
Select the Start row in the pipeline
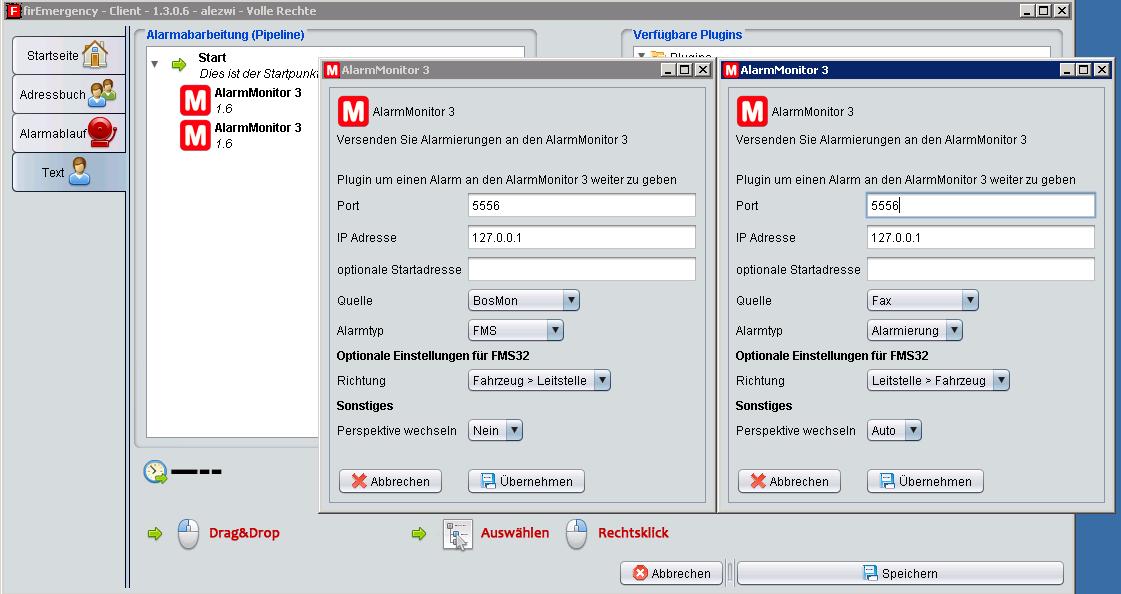click(243, 65)
